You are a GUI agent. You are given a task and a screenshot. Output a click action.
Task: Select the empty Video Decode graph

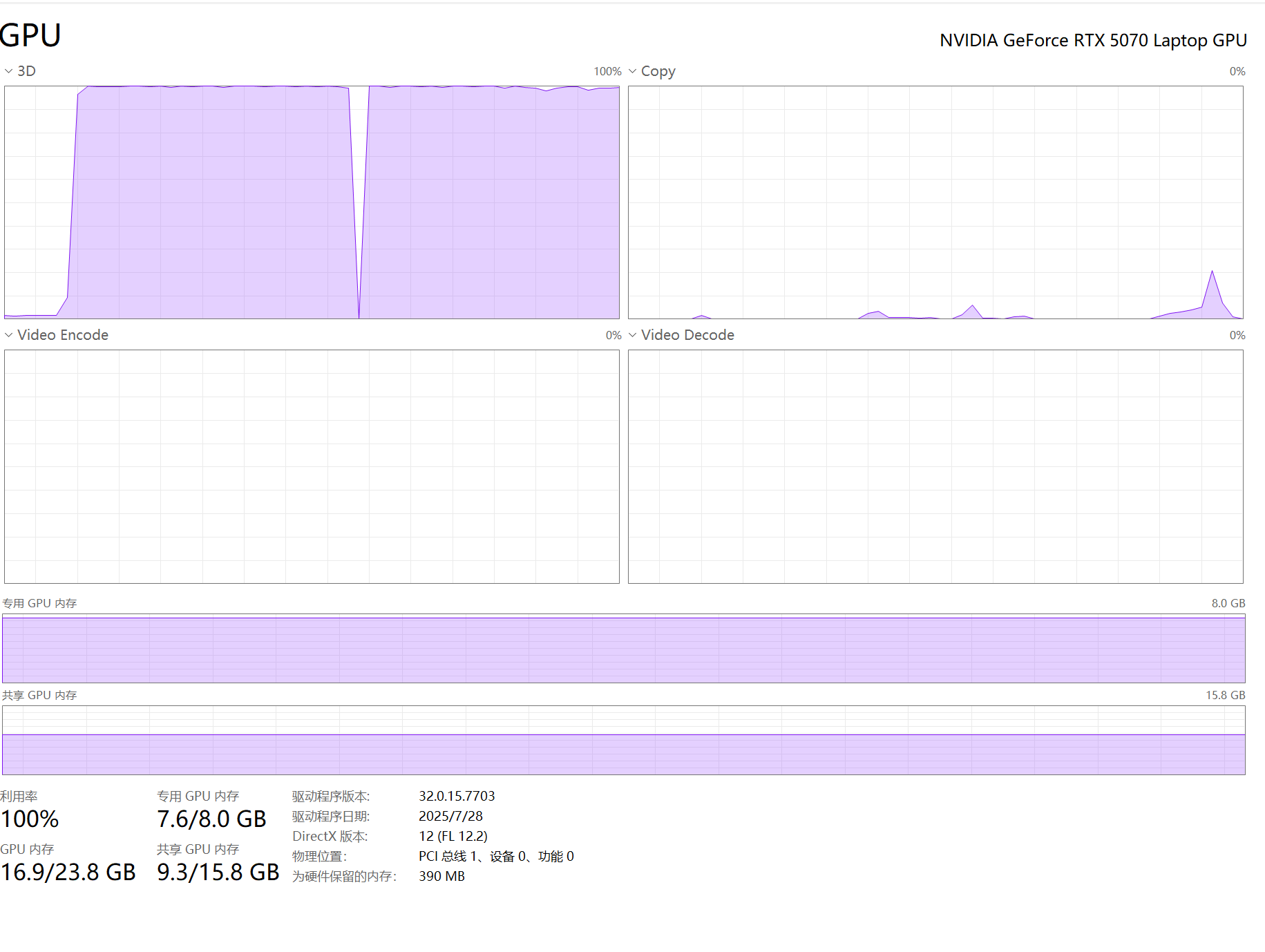point(935,466)
